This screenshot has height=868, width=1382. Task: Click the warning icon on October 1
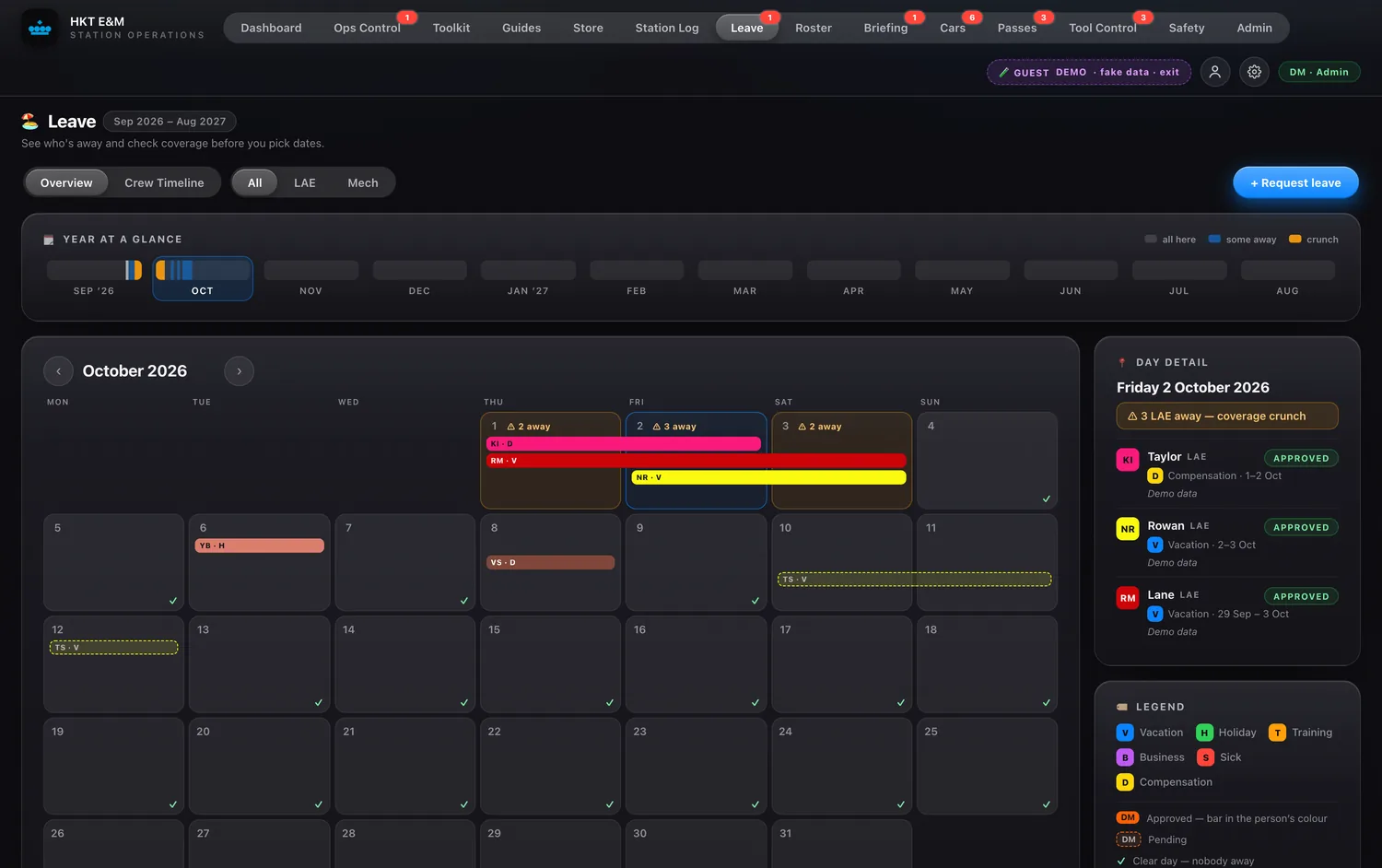[x=510, y=427]
